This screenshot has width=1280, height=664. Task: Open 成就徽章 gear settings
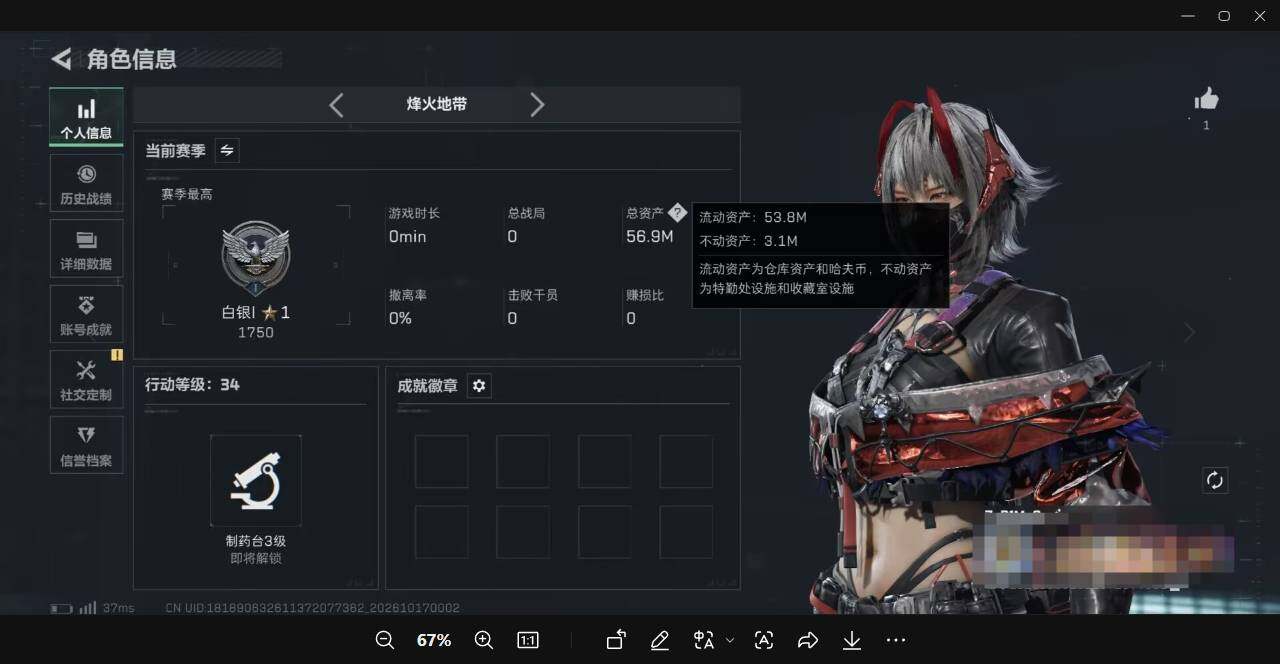tap(479, 386)
